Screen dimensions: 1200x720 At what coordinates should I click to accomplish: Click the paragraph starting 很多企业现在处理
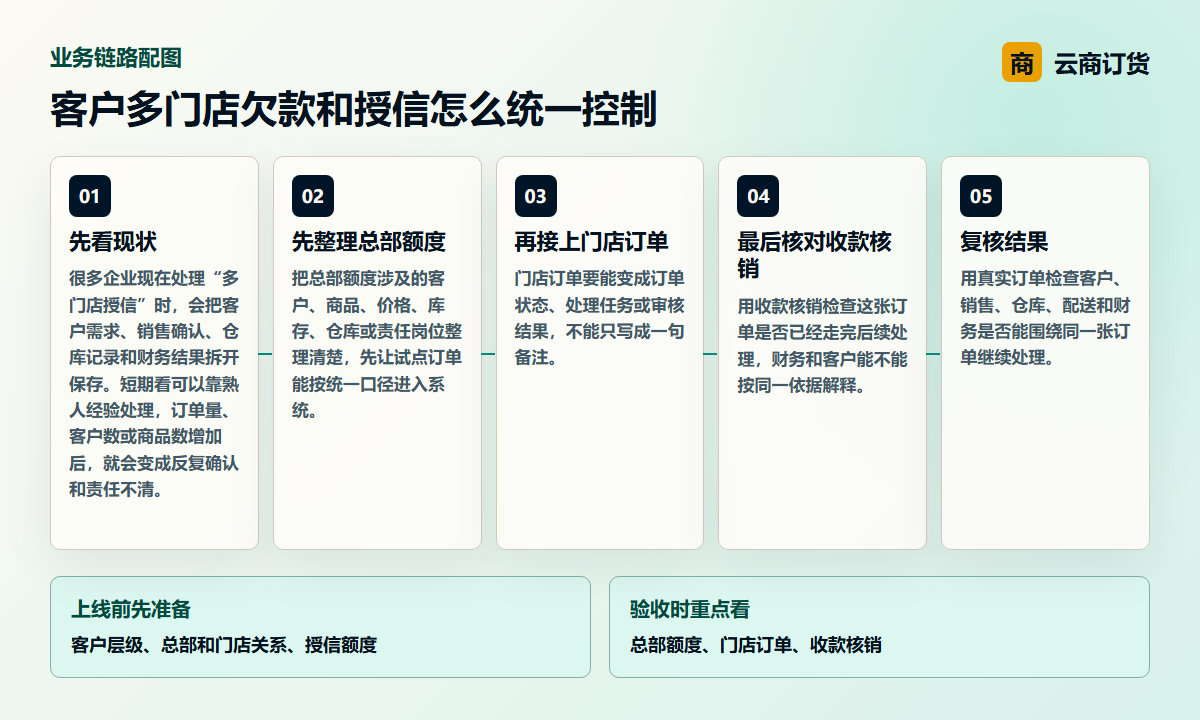pyautogui.click(x=154, y=384)
